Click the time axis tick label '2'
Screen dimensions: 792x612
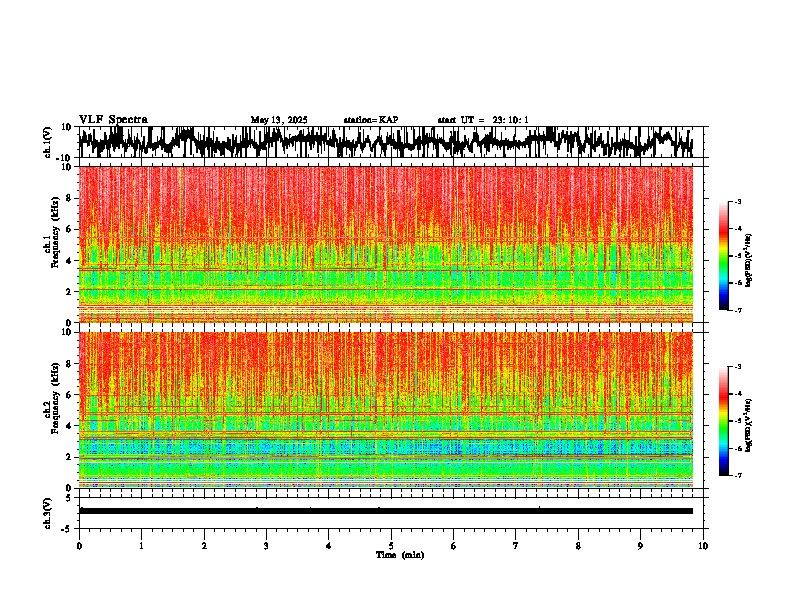(x=204, y=546)
